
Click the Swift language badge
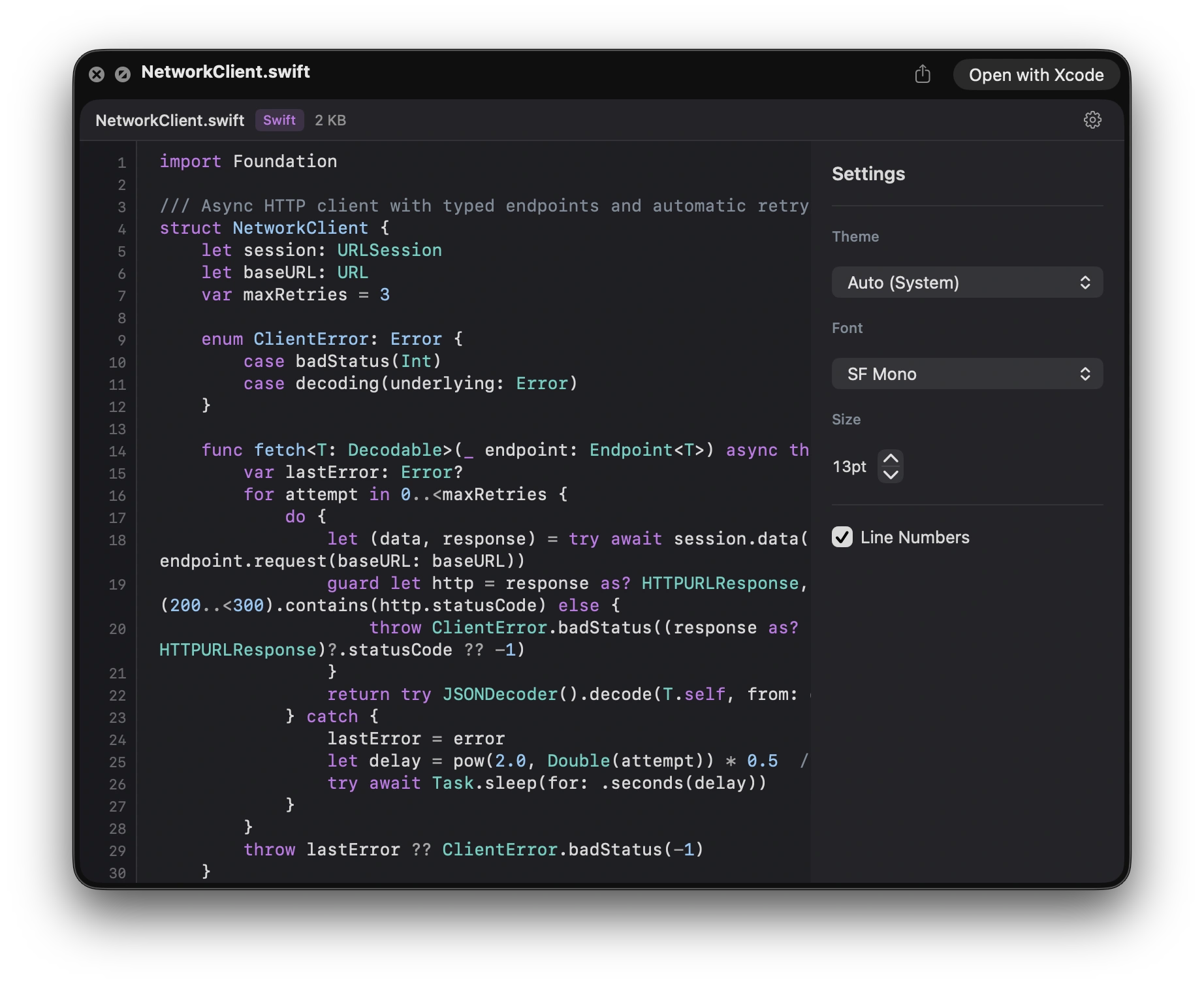279,120
